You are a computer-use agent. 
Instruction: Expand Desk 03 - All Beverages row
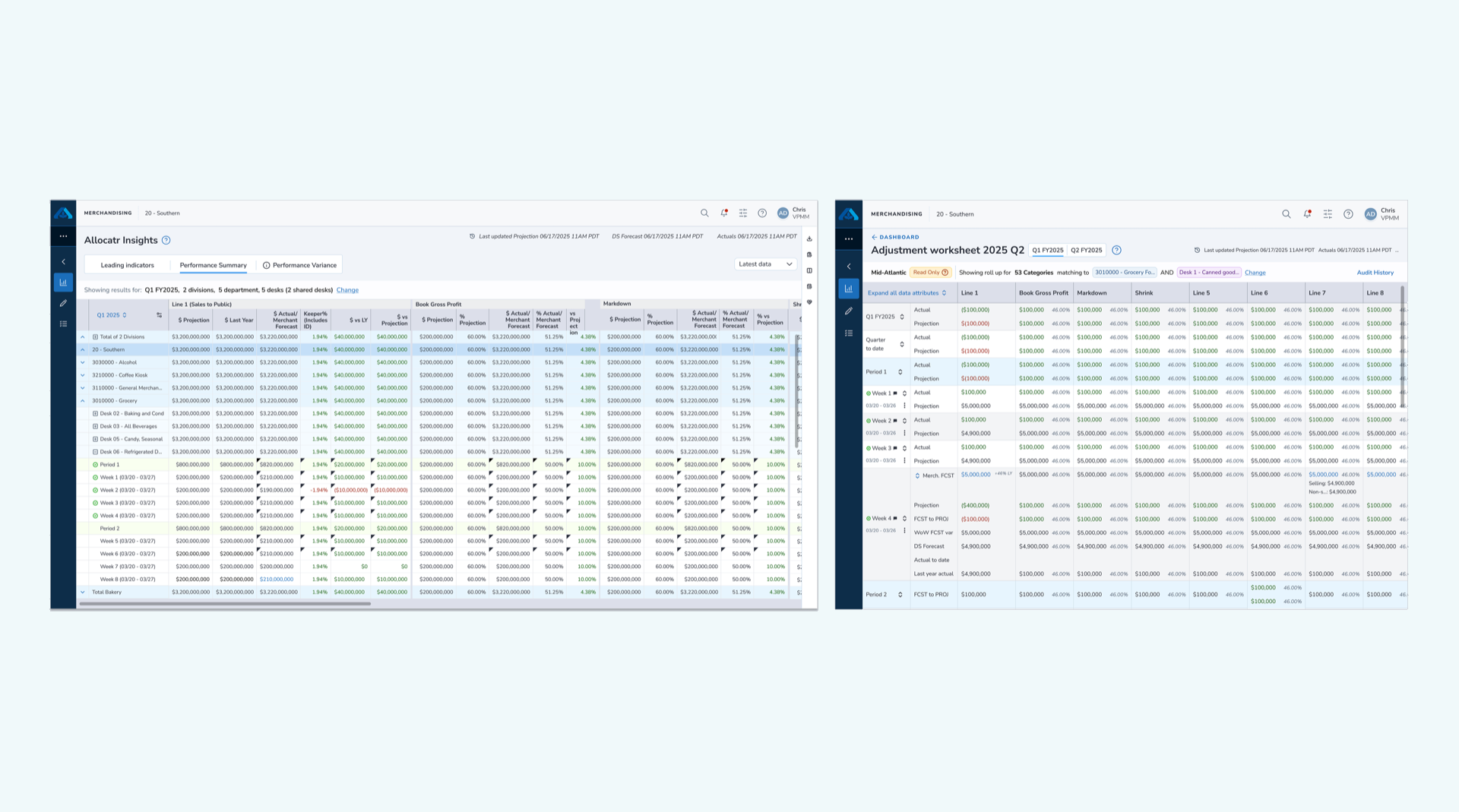point(95,426)
